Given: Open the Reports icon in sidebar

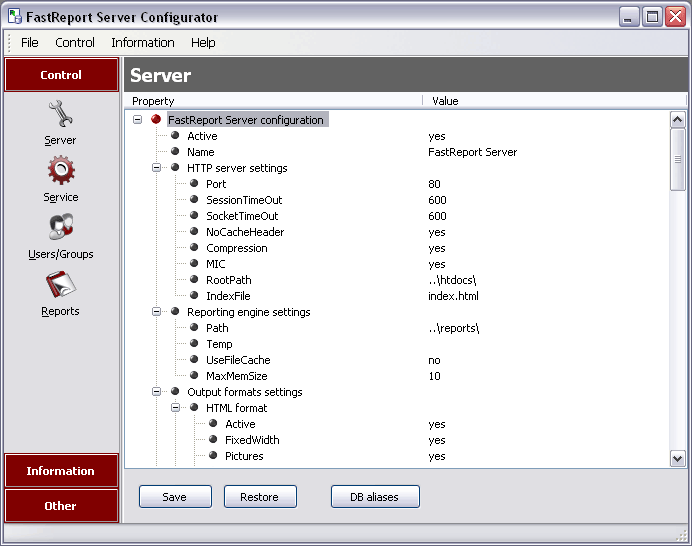Looking at the screenshot, I should tap(60, 285).
